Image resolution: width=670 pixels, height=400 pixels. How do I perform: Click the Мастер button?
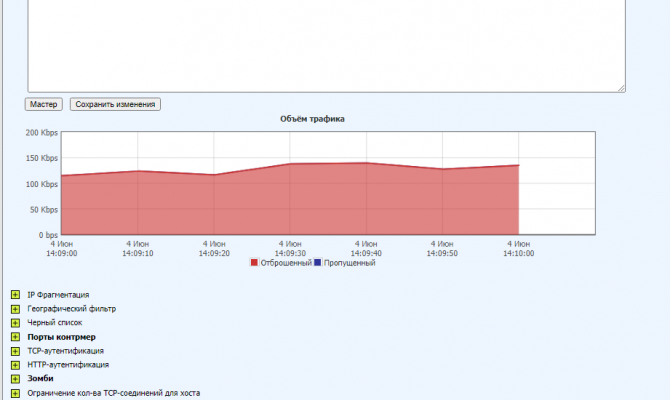44,104
